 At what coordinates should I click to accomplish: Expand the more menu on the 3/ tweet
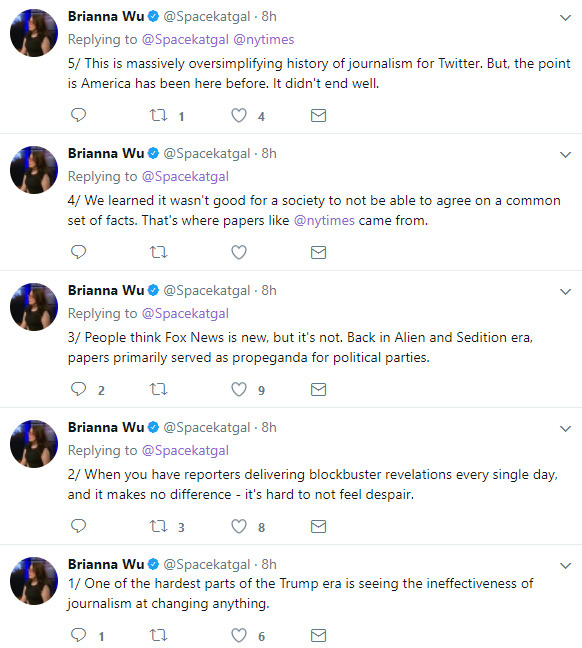[565, 292]
